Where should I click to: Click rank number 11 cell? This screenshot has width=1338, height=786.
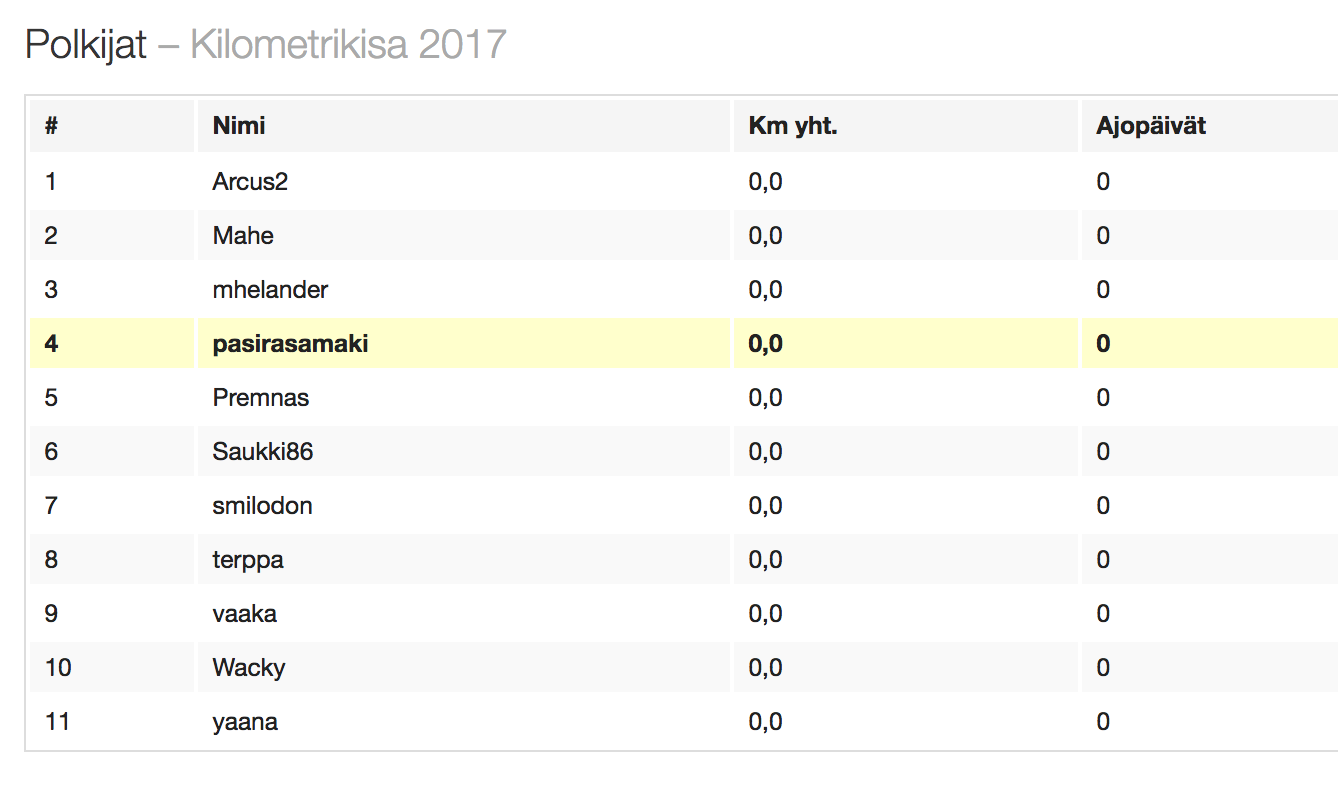point(58,722)
